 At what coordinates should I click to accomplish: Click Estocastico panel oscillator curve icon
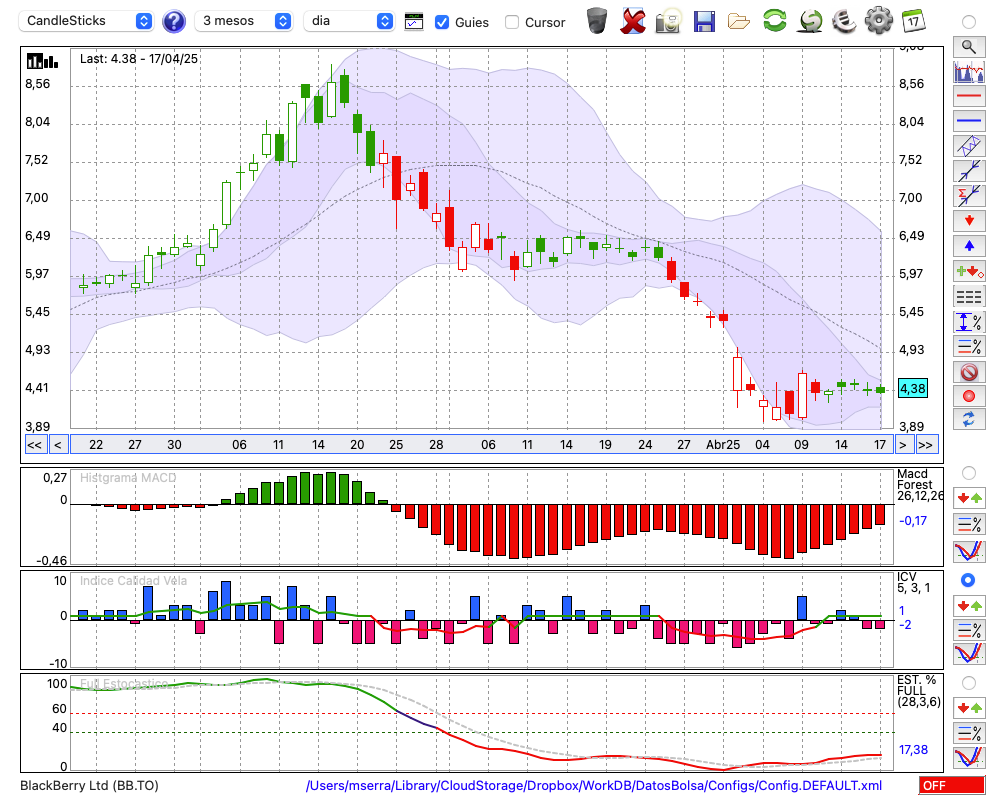pyautogui.click(x=969, y=757)
